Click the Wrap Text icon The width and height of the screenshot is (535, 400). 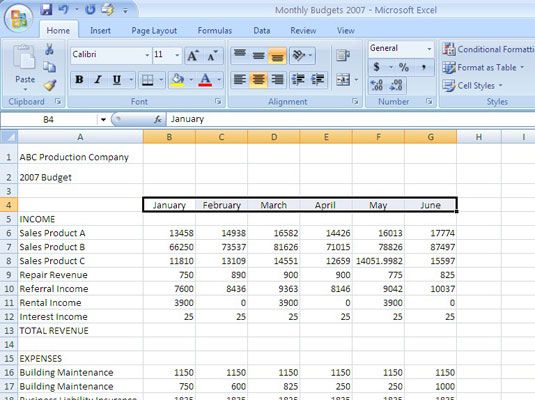343,55
